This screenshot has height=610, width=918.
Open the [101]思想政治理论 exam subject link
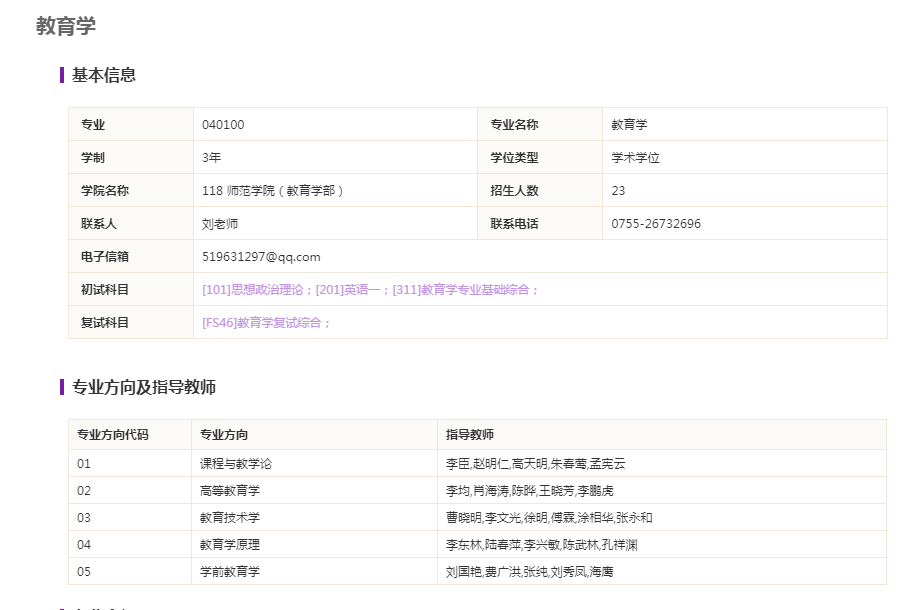(252, 290)
